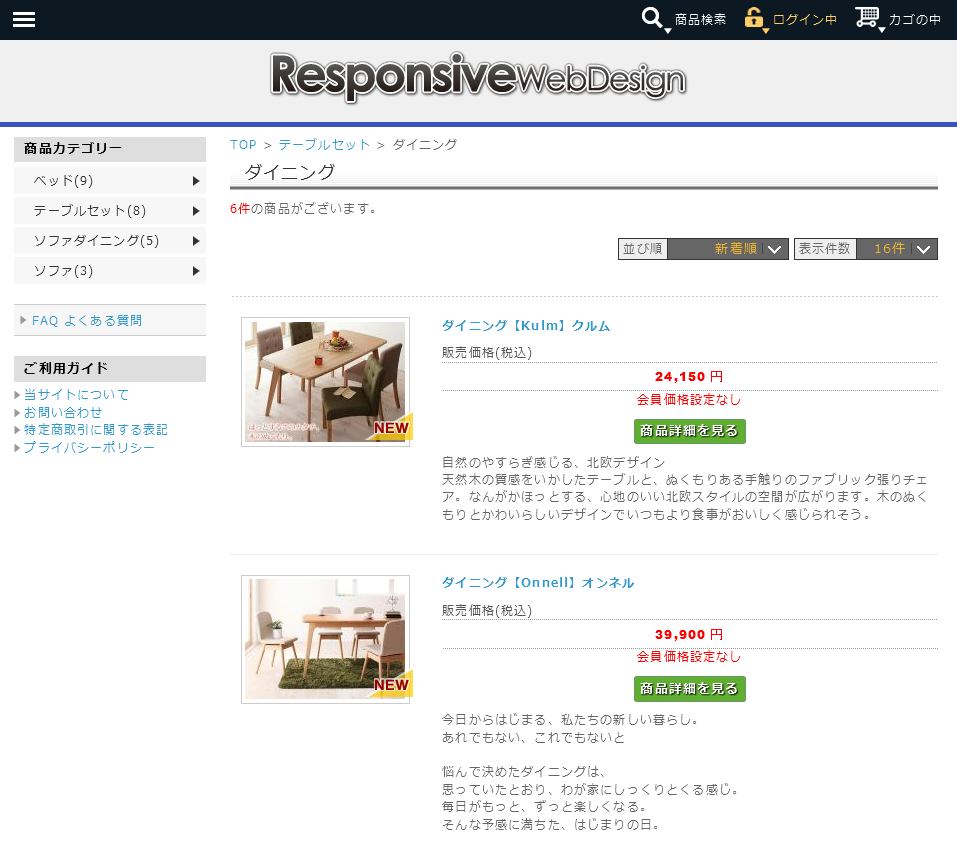Screen dimensions: 957x847
Task: Click Kulm dining table thumbnail
Action: (325, 382)
